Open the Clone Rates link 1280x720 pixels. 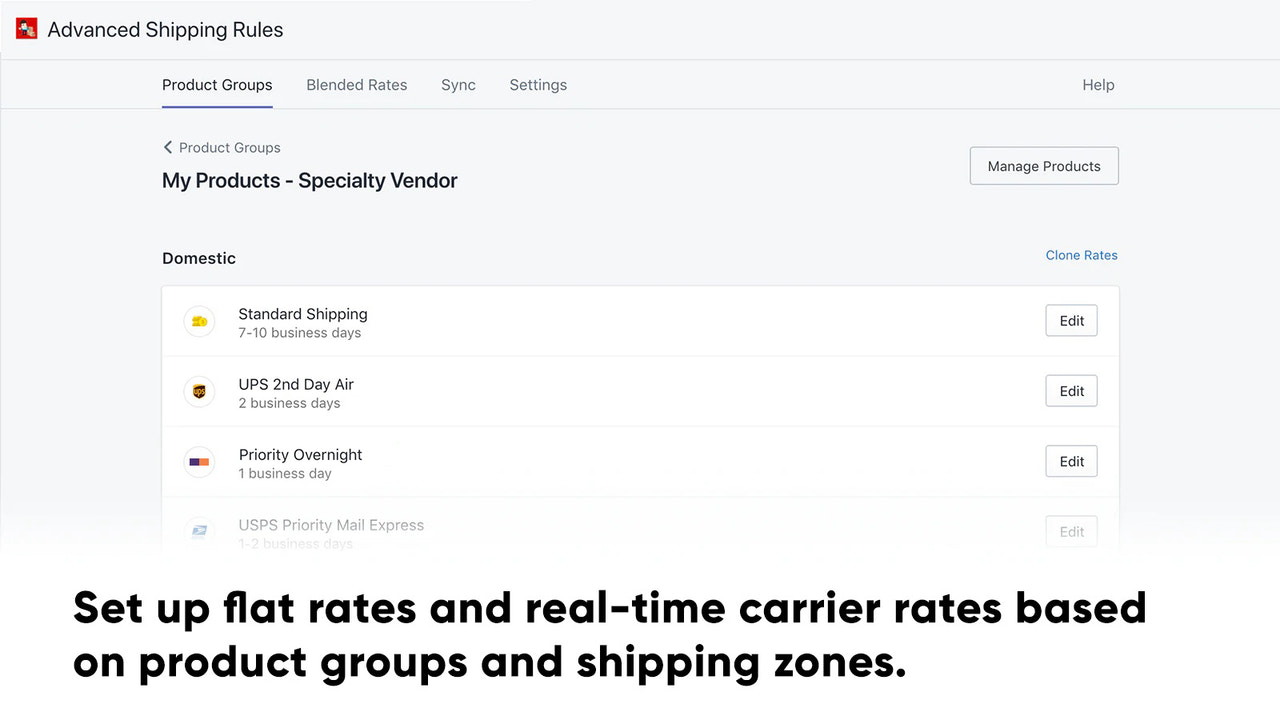[1081, 255]
